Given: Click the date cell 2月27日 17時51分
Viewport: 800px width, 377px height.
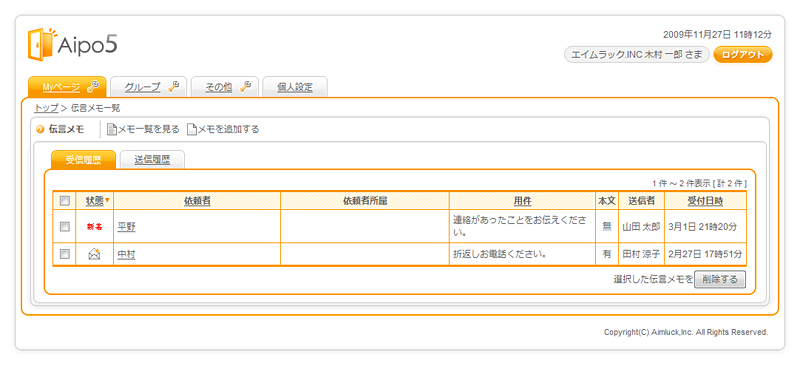Looking at the screenshot, I should pos(705,254).
